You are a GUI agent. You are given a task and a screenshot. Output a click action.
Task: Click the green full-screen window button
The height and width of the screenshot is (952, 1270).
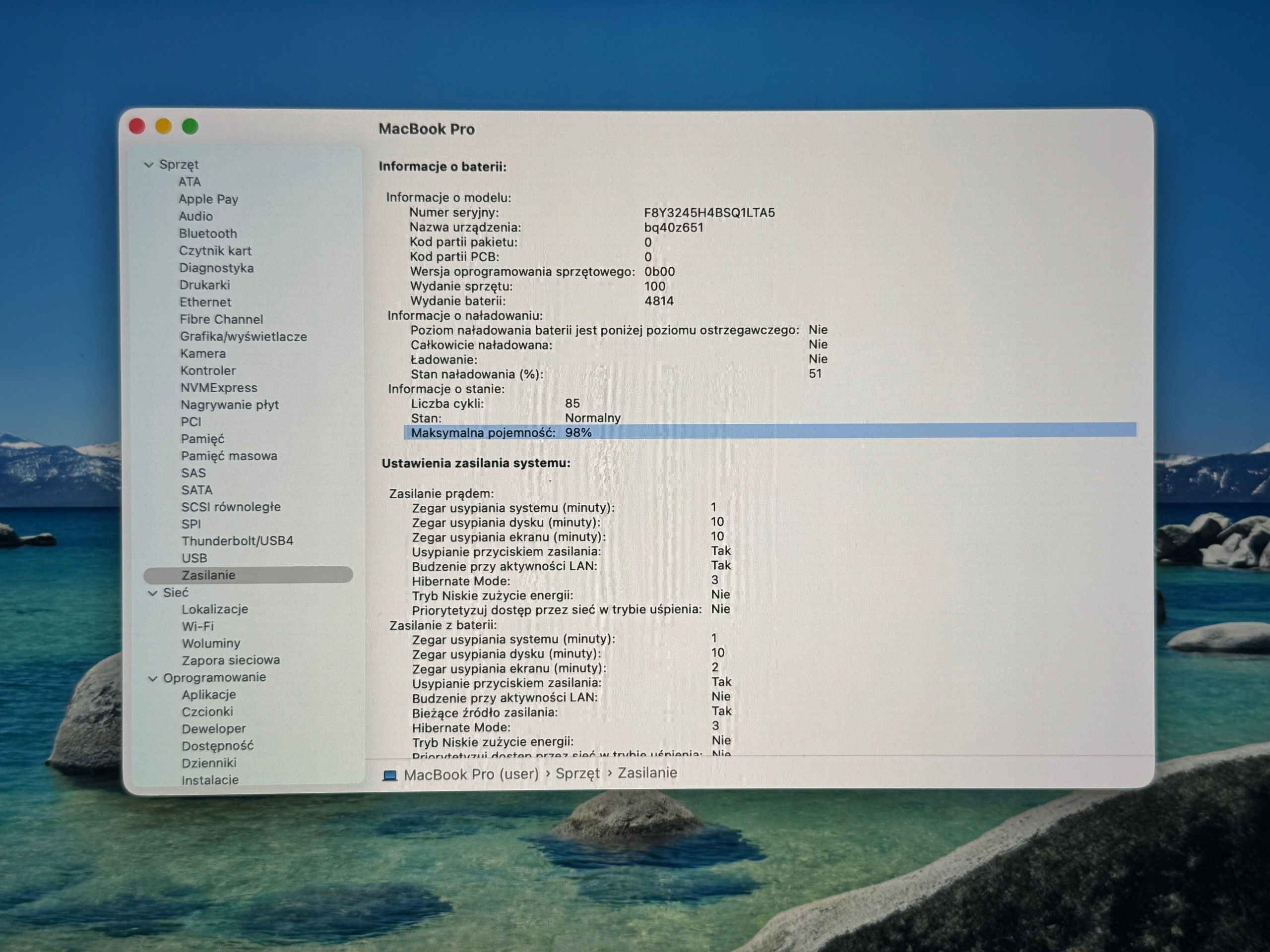pyautogui.click(x=190, y=126)
